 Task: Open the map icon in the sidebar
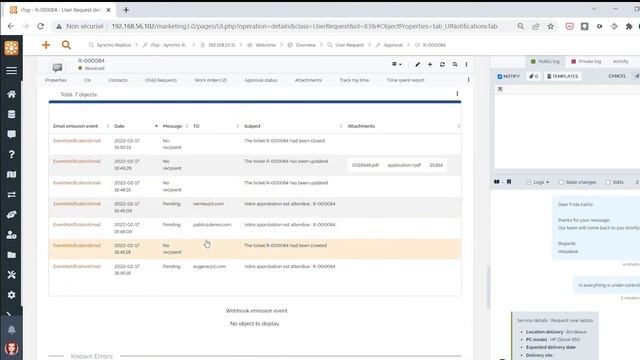(11, 174)
